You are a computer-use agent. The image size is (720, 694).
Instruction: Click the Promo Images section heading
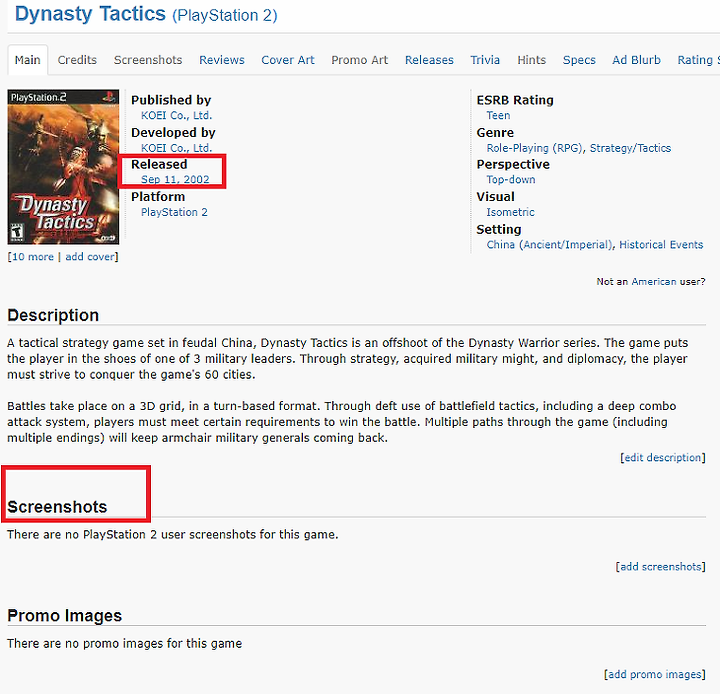click(x=65, y=615)
